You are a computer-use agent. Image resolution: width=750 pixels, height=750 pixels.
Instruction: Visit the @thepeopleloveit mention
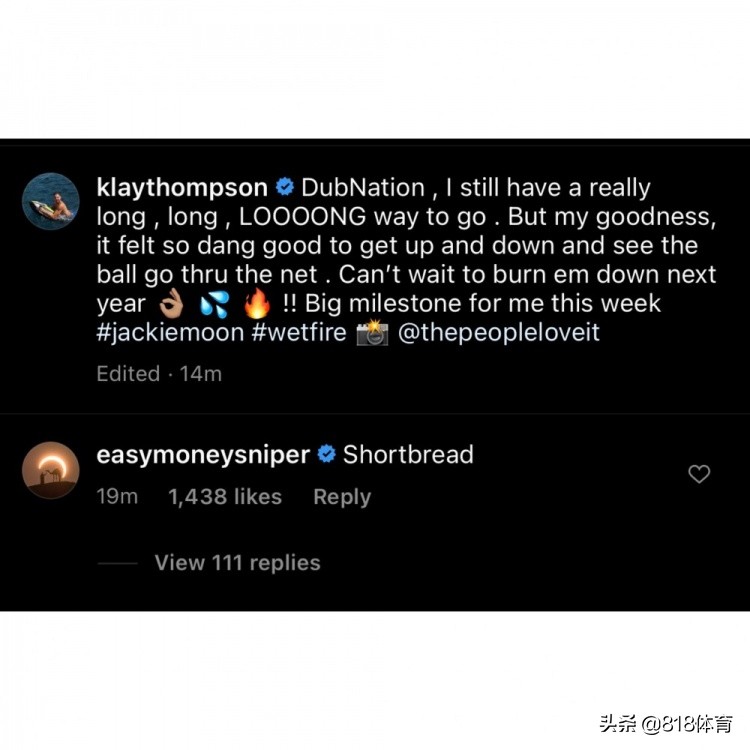click(x=498, y=332)
